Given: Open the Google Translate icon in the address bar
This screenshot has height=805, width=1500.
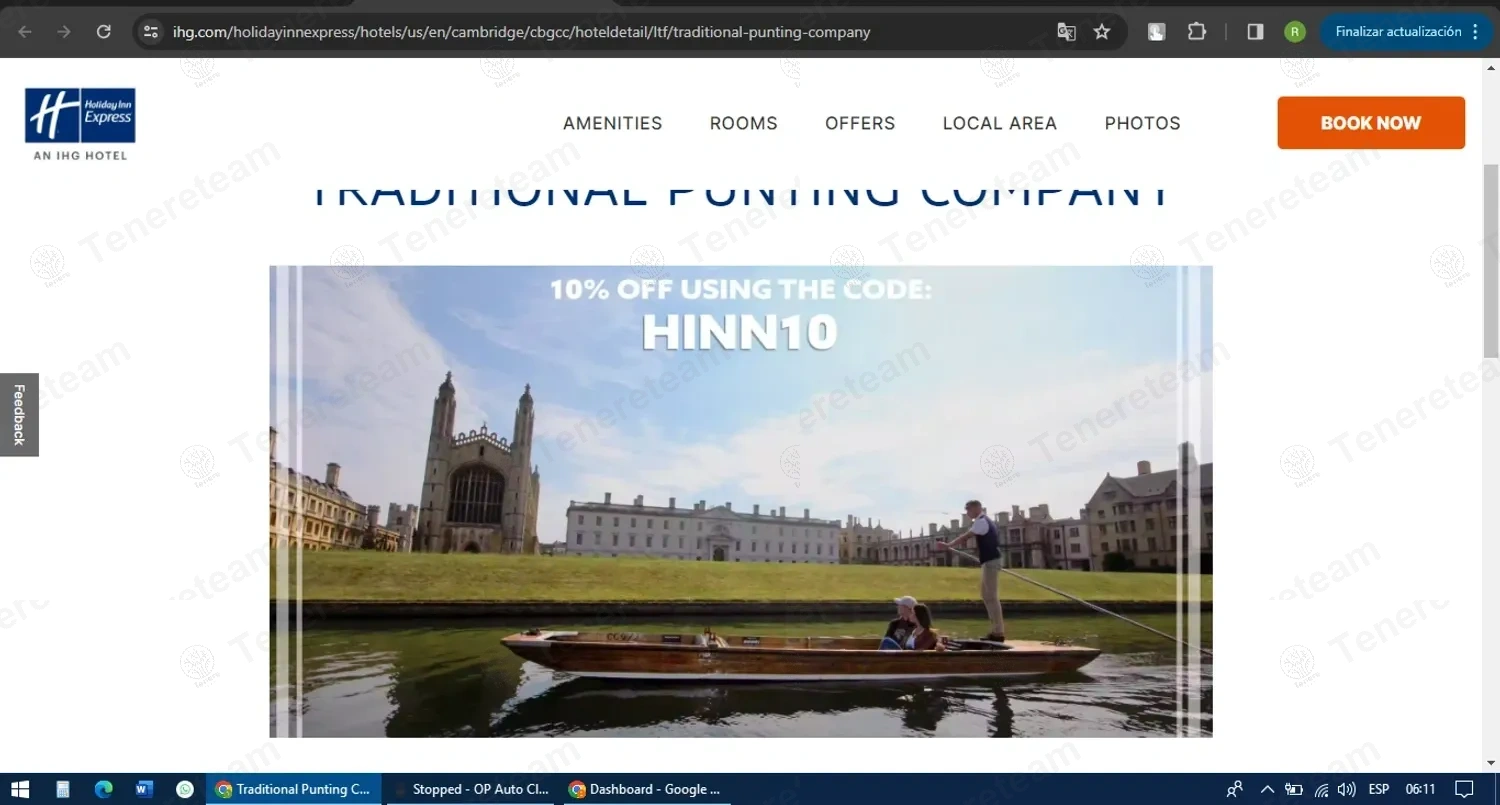Looking at the screenshot, I should tap(1067, 32).
